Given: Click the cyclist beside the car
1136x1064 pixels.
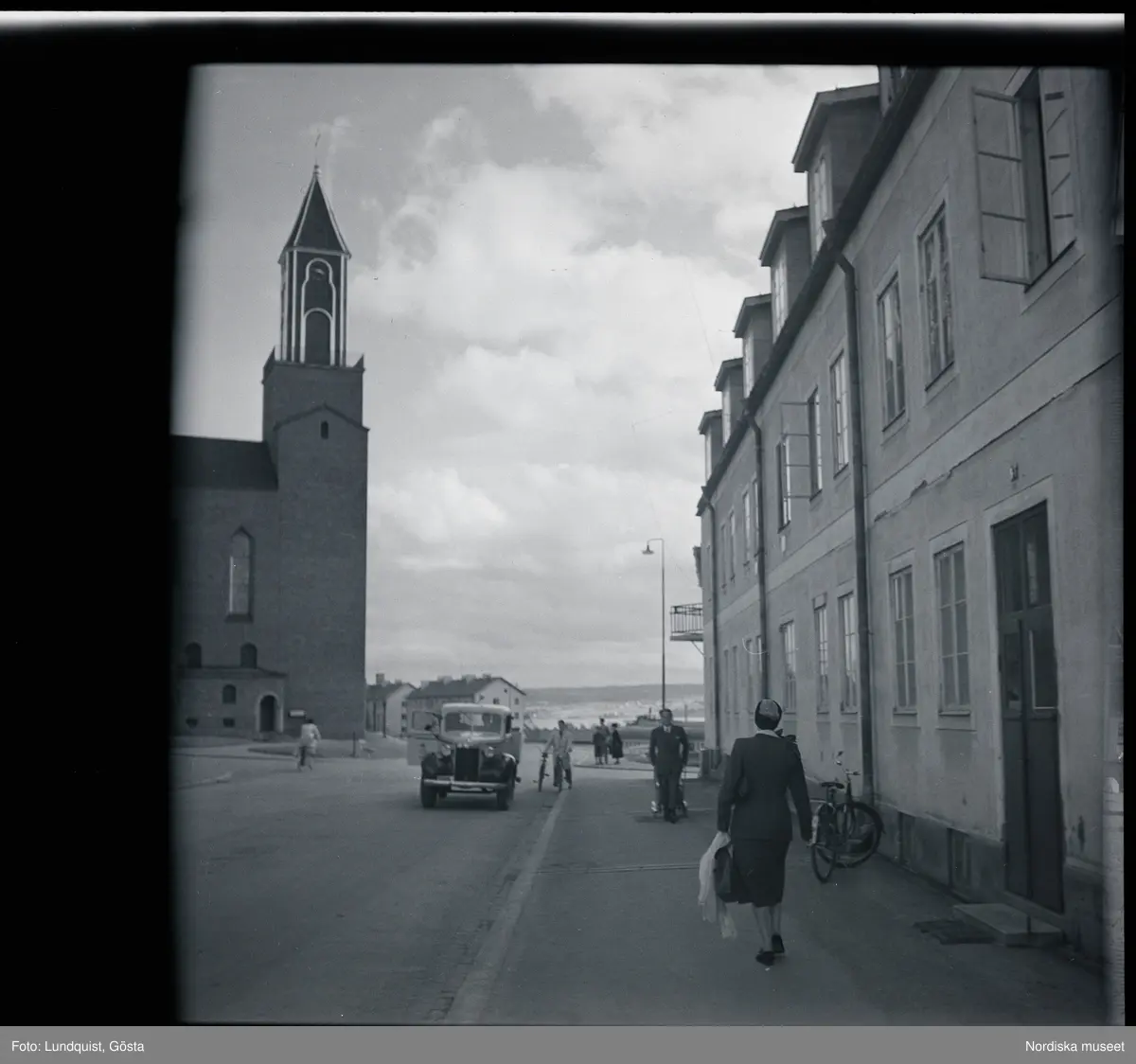Looking at the screenshot, I should tap(558, 754).
